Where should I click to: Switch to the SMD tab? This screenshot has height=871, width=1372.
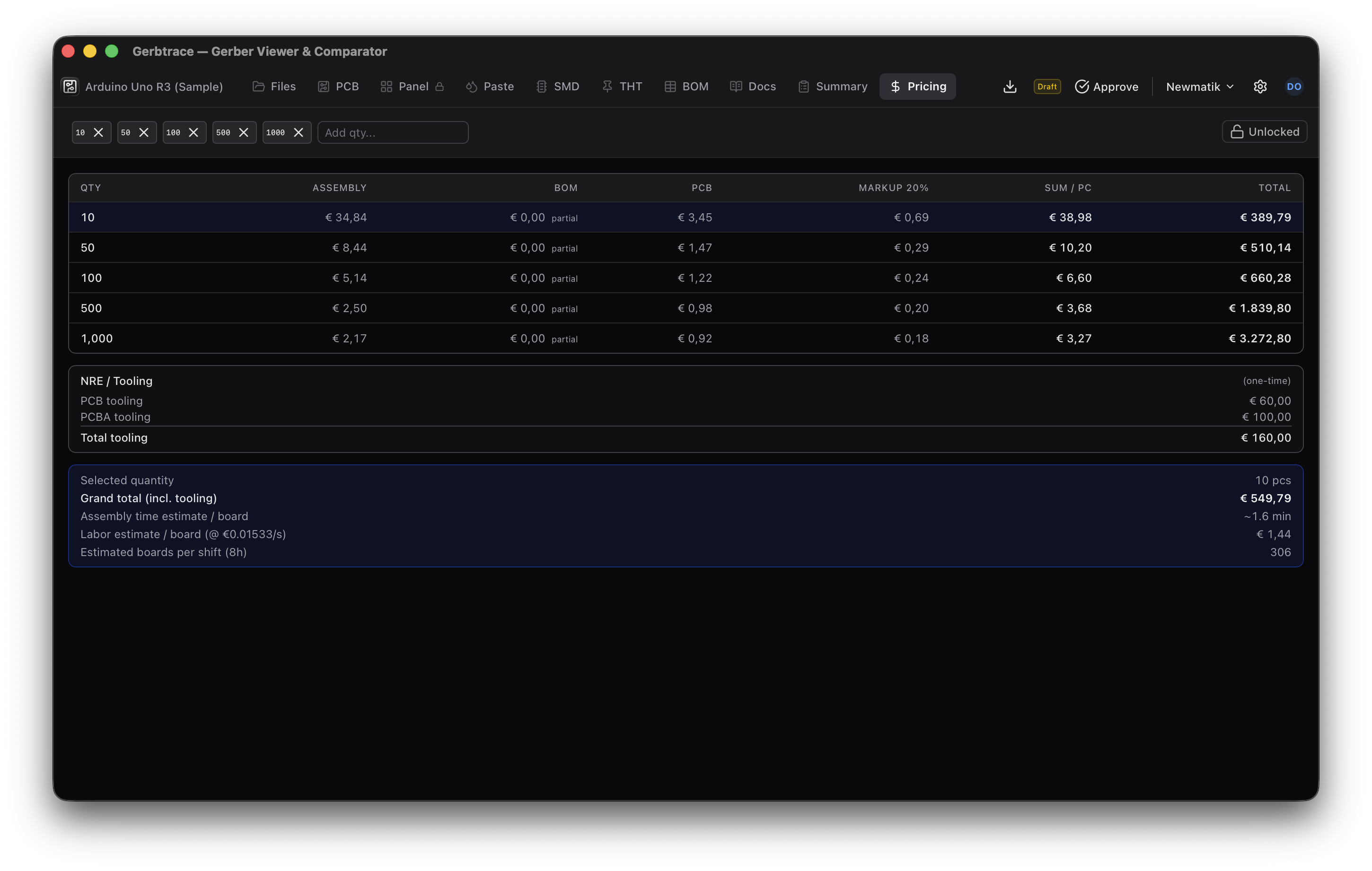pos(558,87)
